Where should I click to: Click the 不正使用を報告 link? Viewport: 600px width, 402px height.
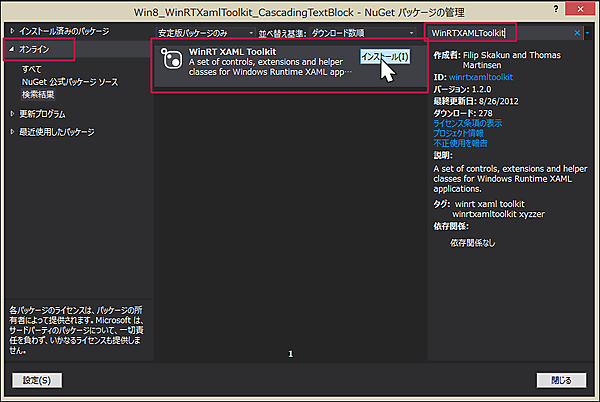(x=460, y=143)
